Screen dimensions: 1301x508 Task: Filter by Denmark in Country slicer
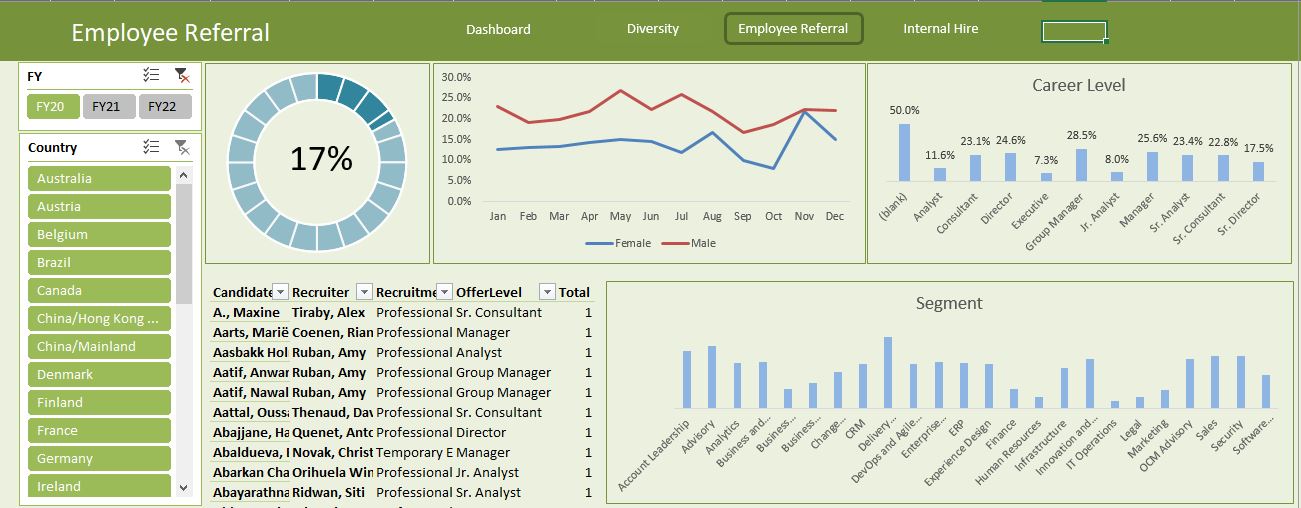[99, 374]
